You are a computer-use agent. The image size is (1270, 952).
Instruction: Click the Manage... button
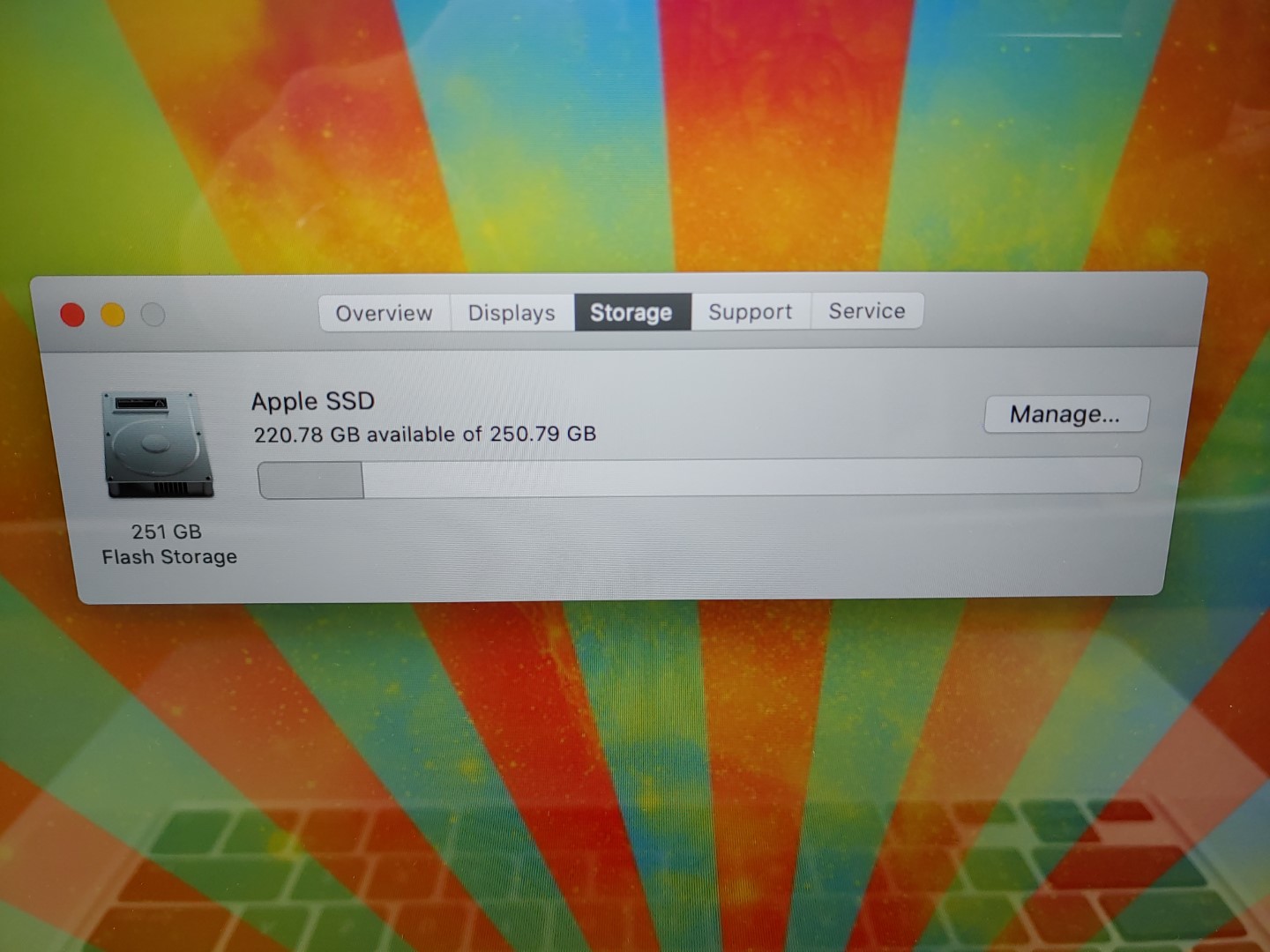pyautogui.click(x=1065, y=414)
